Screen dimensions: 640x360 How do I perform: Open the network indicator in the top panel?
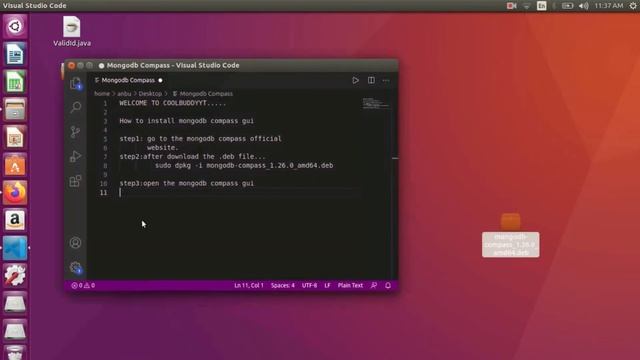527,6
